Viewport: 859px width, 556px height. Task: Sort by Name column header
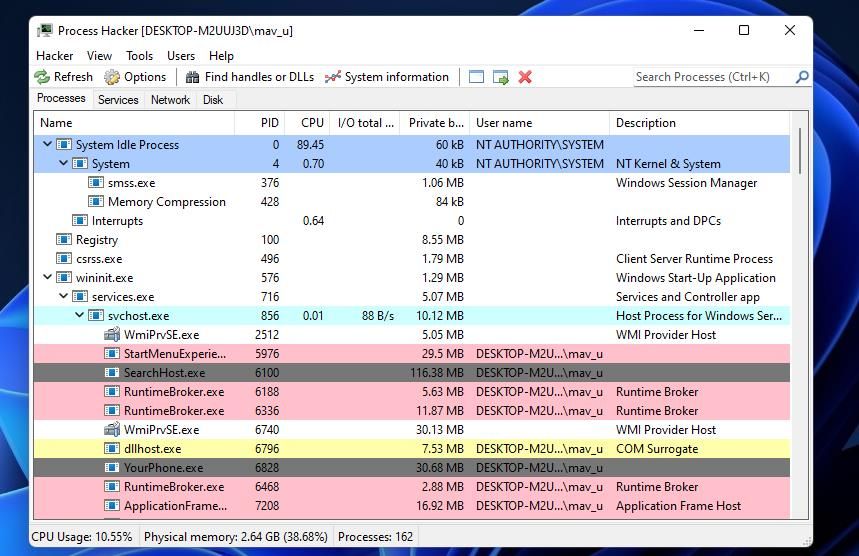[134, 123]
